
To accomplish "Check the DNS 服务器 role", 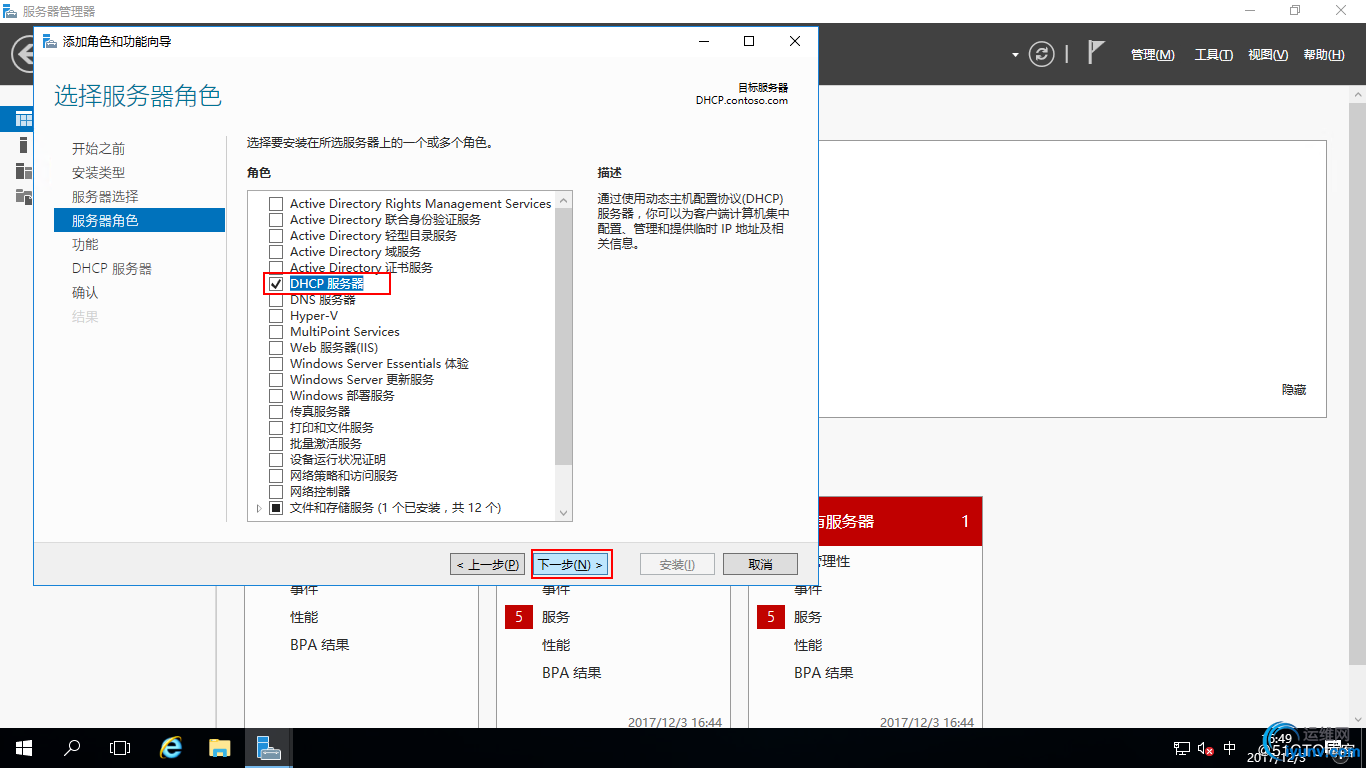I will [276, 300].
